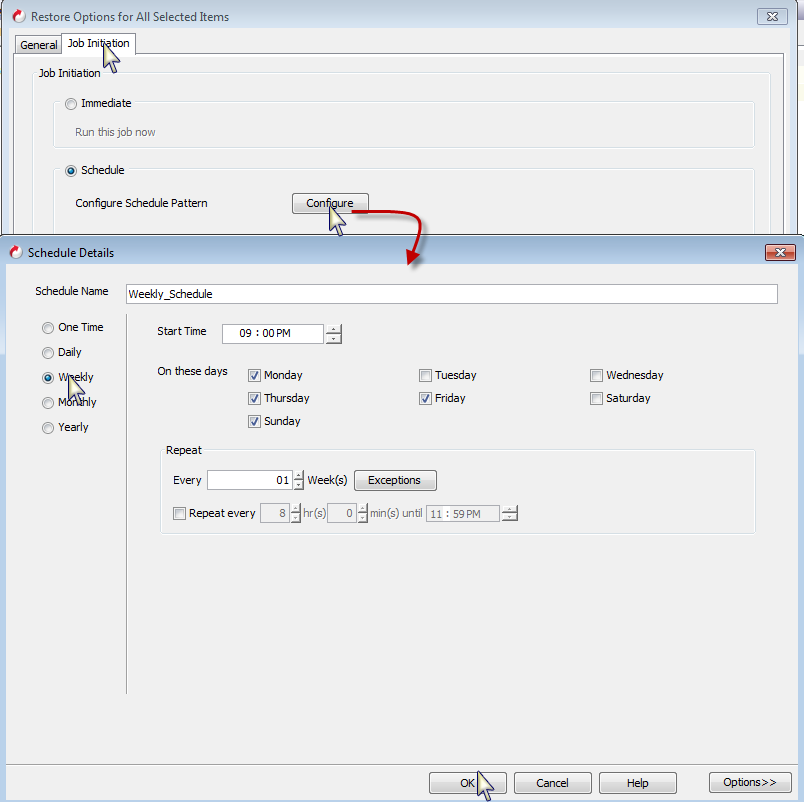Select the One Time schedule option
This screenshot has width=804, height=802.
(x=48, y=327)
